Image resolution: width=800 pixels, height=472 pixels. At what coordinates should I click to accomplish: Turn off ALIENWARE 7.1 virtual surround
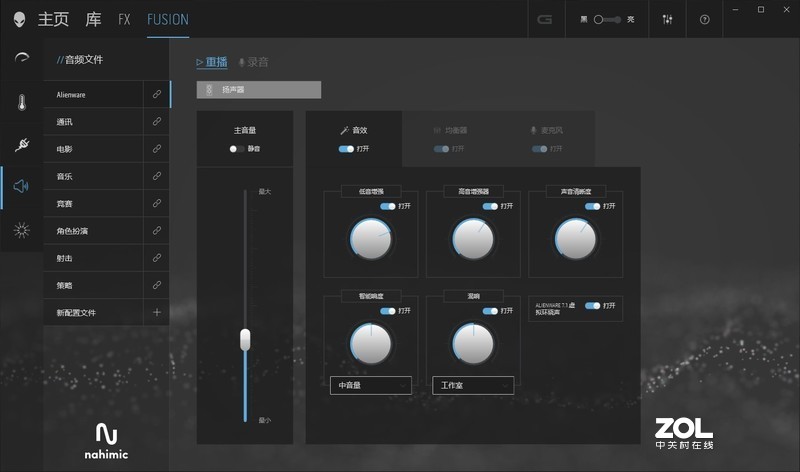point(592,305)
